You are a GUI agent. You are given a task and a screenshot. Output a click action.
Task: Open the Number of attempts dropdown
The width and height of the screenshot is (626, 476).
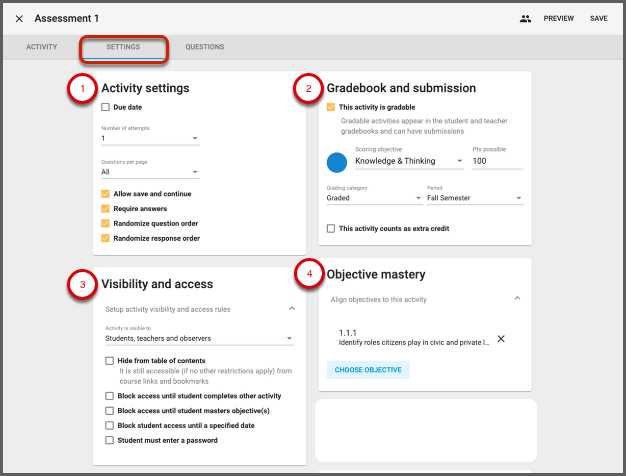tap(150, 140)
